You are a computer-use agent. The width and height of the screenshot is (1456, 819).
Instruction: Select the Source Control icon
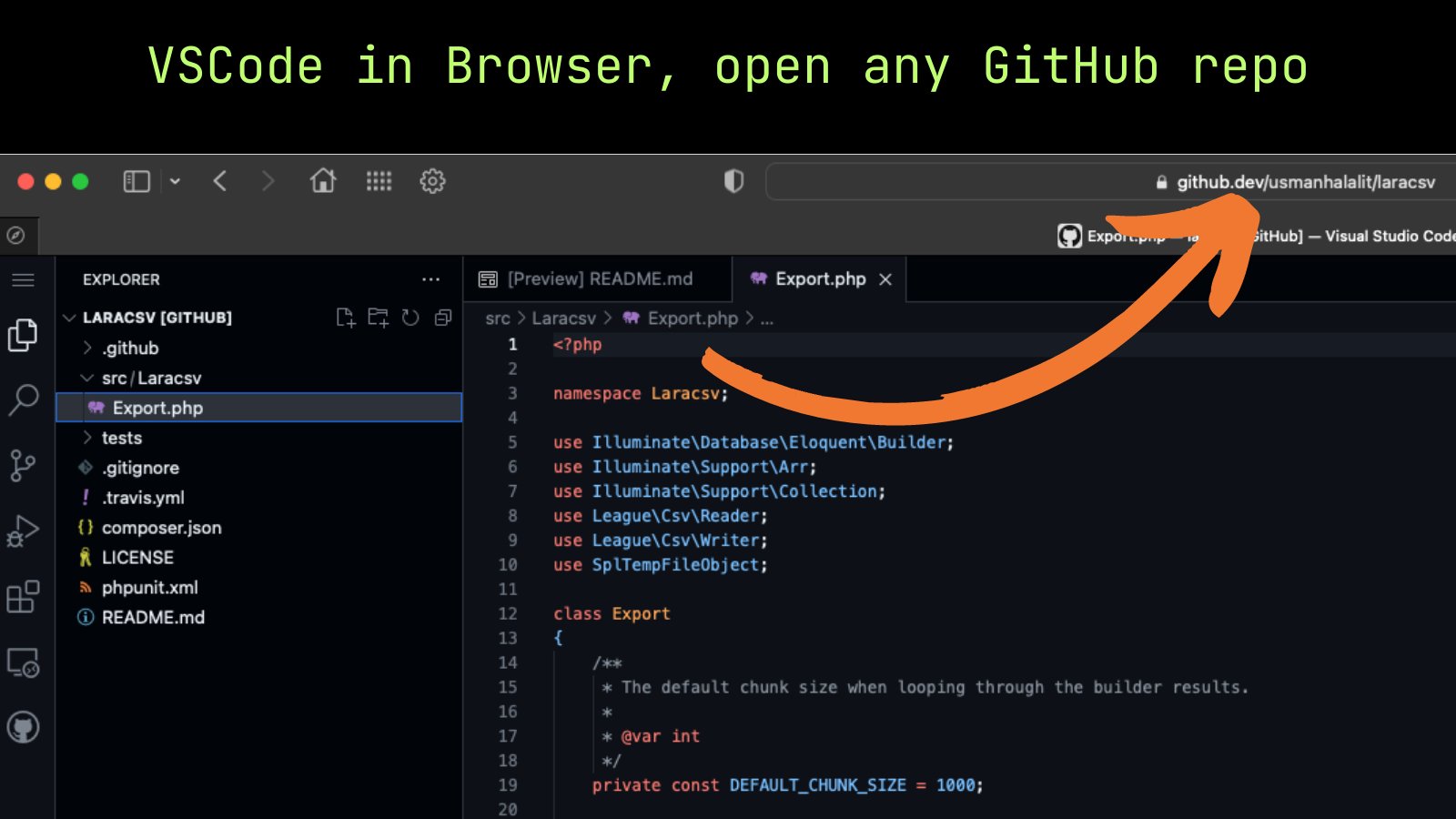click(24, 464)
